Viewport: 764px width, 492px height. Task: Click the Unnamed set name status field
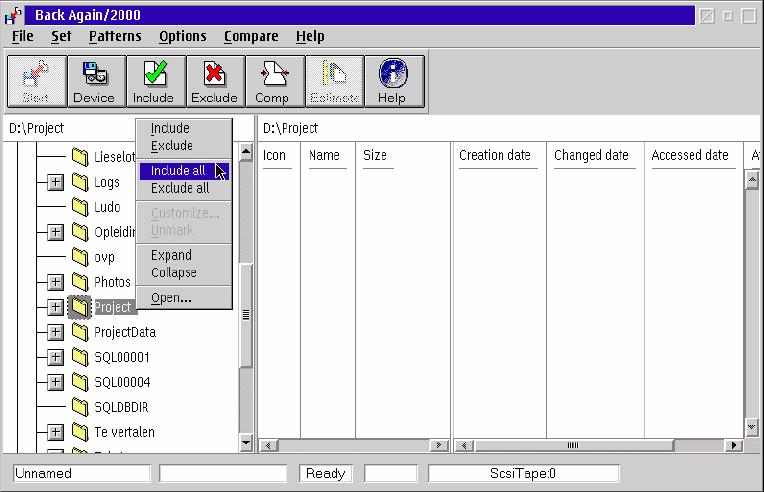pyautogui.click(x=82, y=473)
